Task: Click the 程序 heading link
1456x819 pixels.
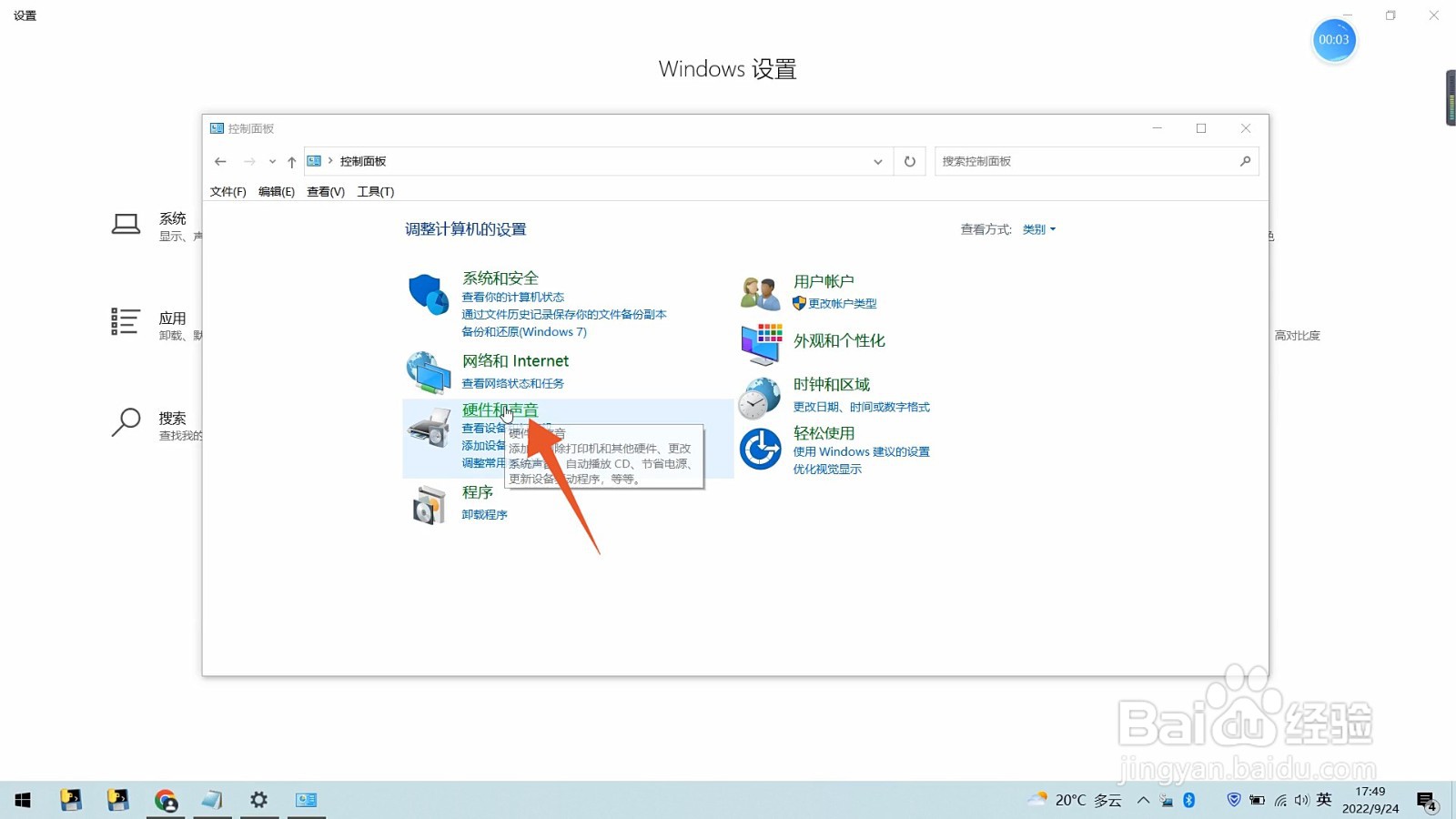Action: [x=478, y=492]
